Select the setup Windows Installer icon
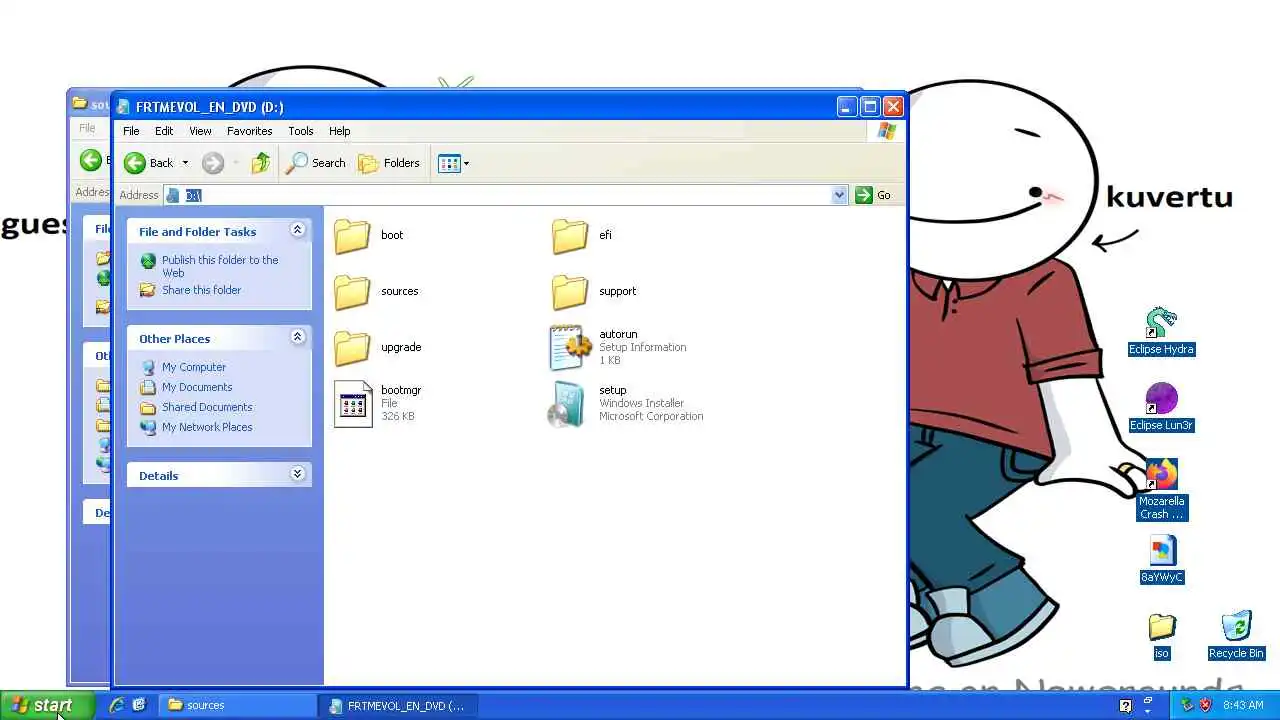The height and width of the screenshot is (720, 1280). tap(568, 403)
